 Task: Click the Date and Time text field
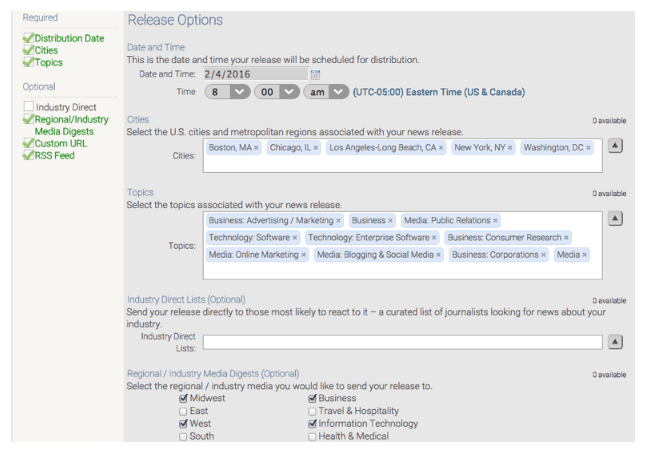pos(254,74)
